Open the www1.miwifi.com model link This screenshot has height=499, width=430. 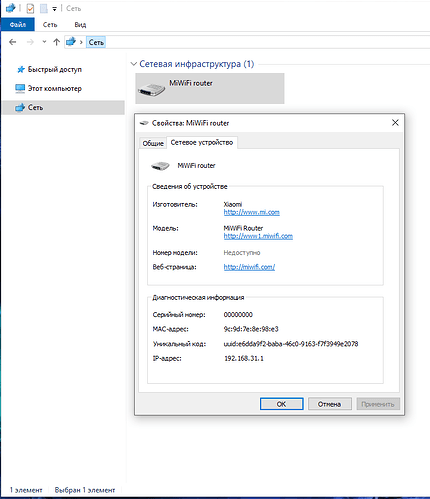pyautogui.click(x=258, y=236)
